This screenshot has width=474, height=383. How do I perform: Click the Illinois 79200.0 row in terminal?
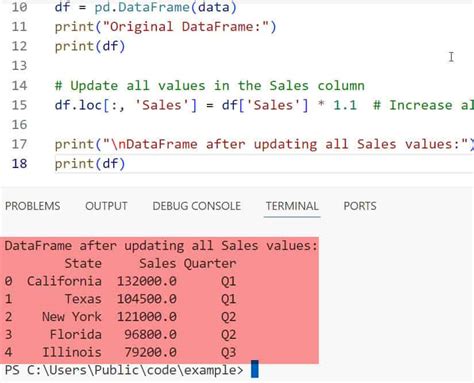pyautogui.click(x=120, y=352)
